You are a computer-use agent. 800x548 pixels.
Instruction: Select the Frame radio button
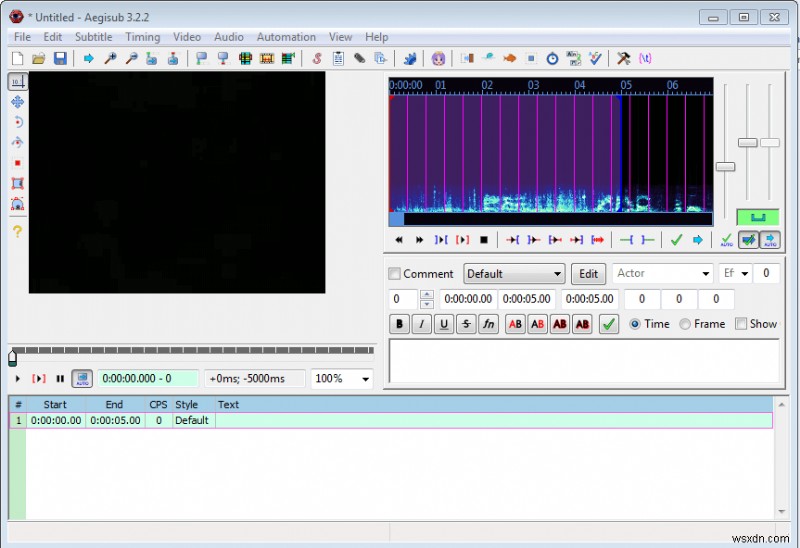[x=685, y=324]
